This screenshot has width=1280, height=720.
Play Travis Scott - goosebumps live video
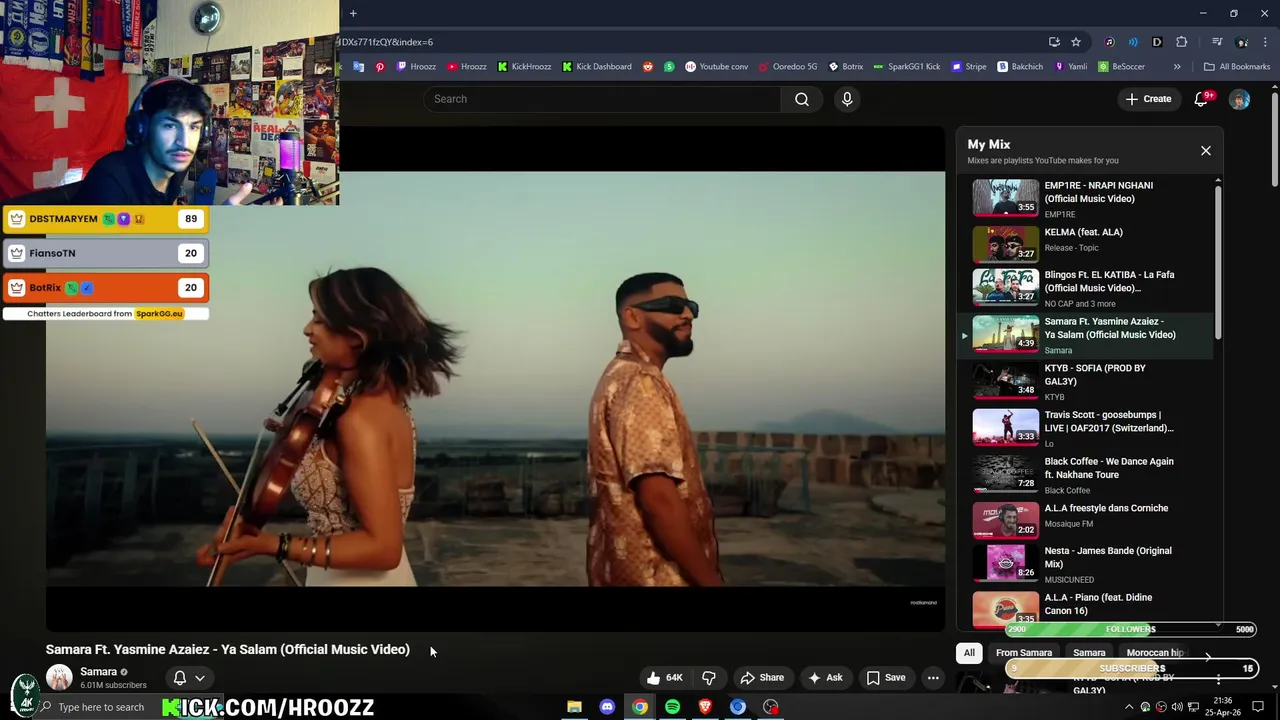(1092, 428)
